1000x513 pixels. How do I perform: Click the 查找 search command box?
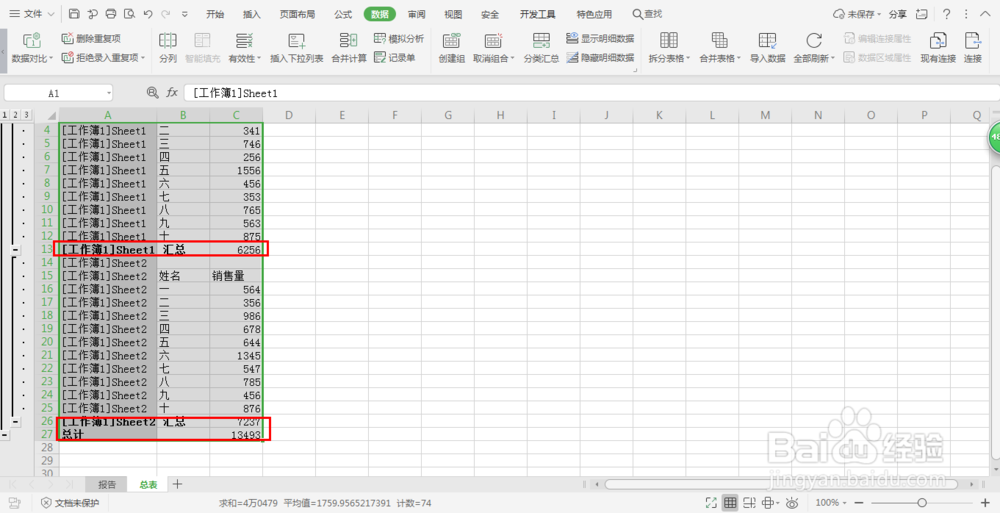(647, 13)
